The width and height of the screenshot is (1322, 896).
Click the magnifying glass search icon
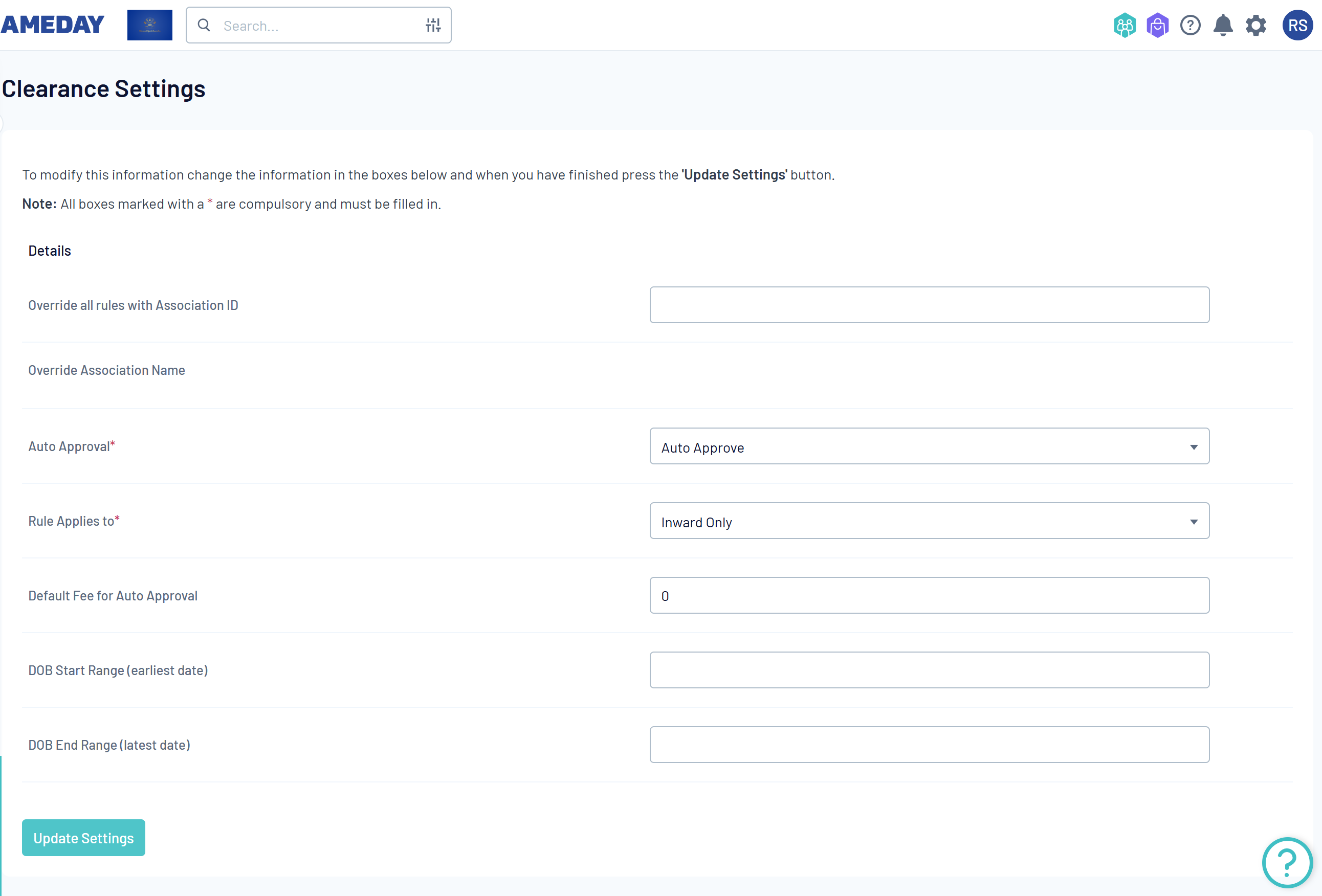(204, 25)
